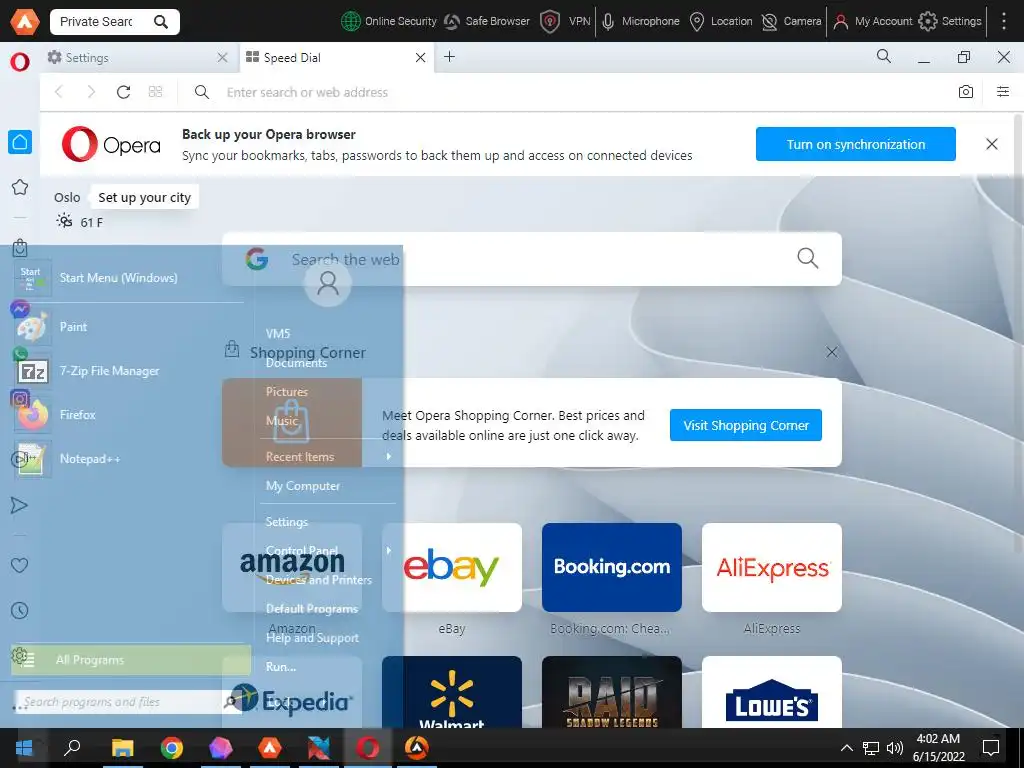Image resolution: width=1024 pixels, height=768 pixels.
Task: Expand All Programs in Start menu
Action: coord(131,660)
